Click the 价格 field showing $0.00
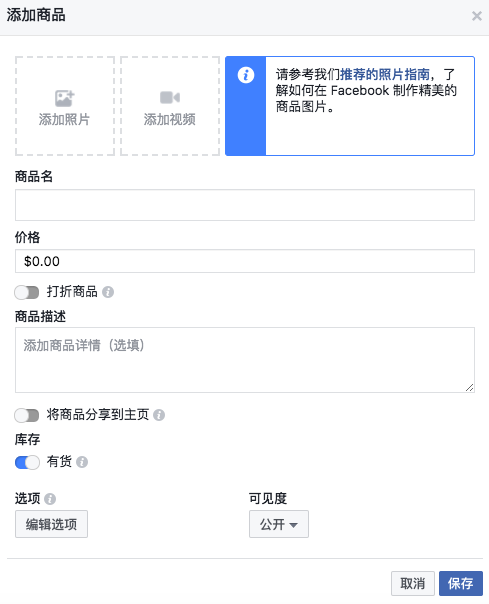This screenshot has width=489, height=604. click(245, 261)
